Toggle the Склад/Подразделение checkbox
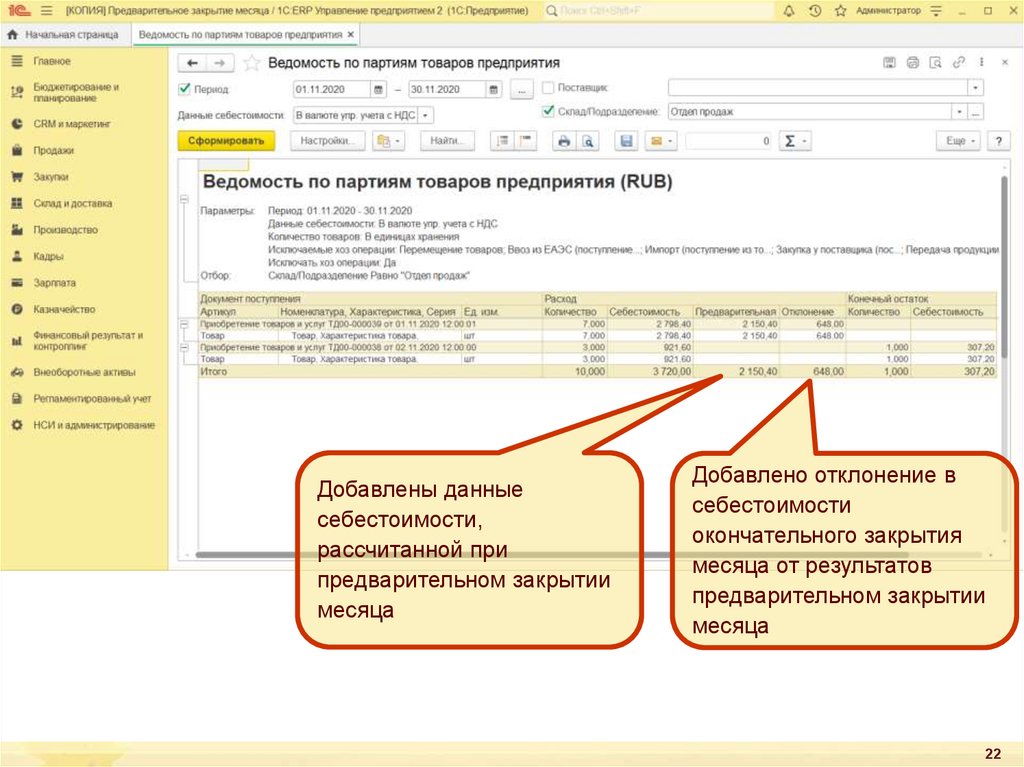 coord(547,111)
